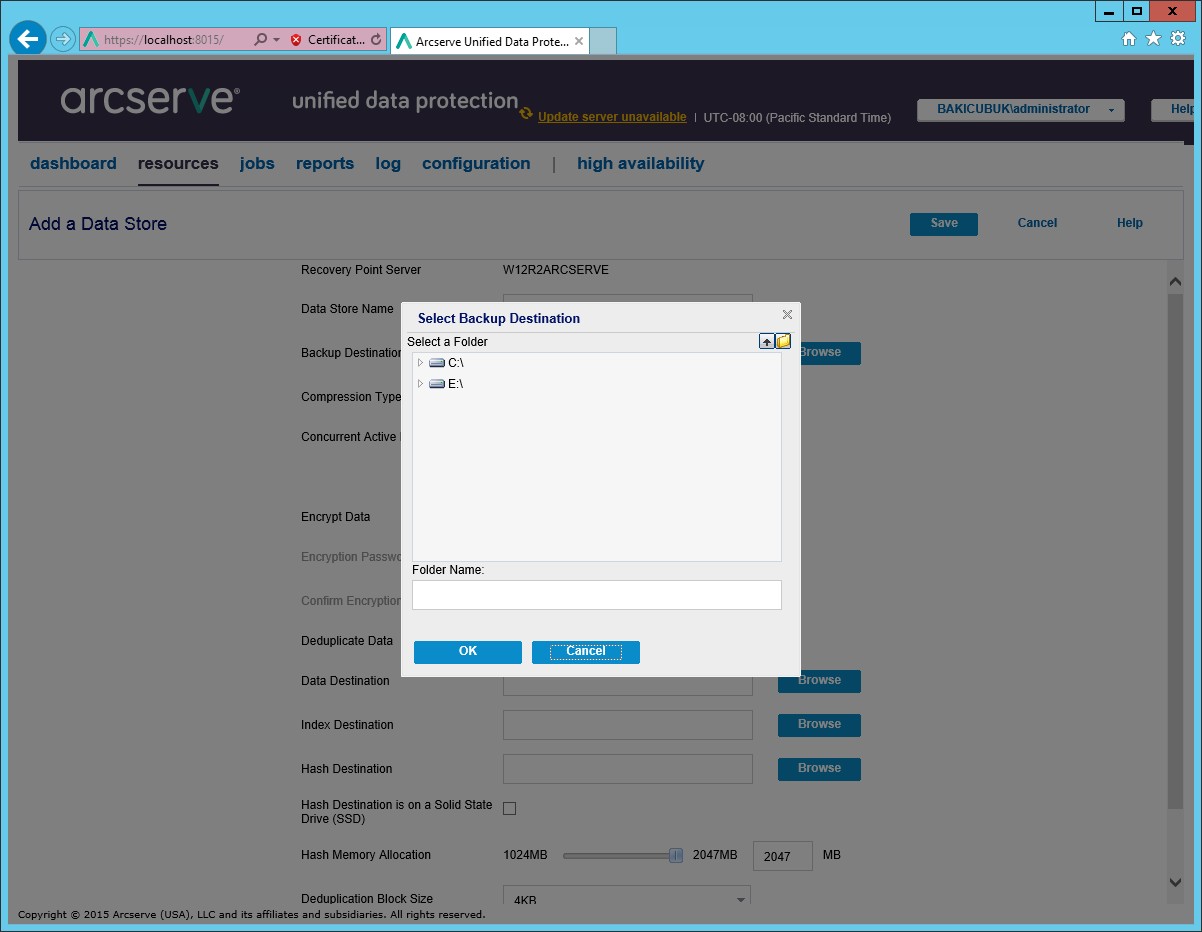Select the C:\ label in folder tree

click(x=456, y=363)
